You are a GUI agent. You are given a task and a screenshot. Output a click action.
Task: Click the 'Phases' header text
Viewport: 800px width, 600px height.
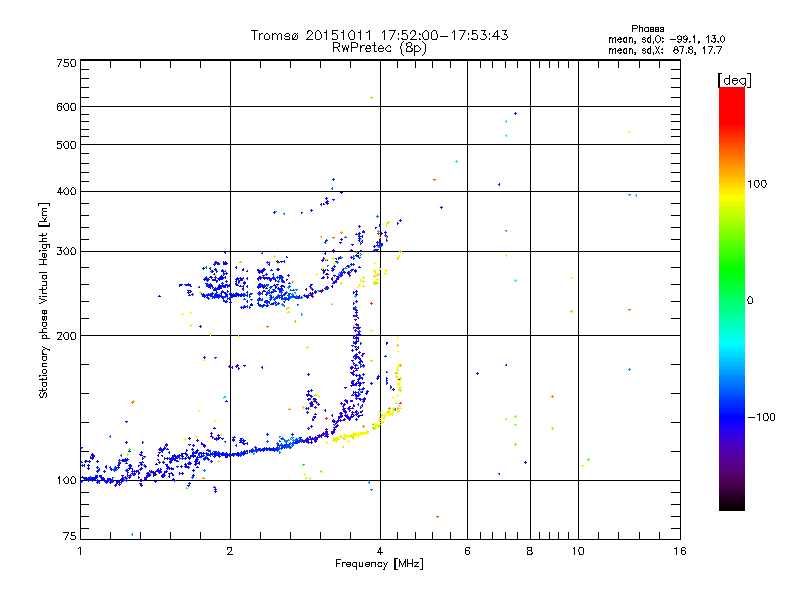(647, 29)
